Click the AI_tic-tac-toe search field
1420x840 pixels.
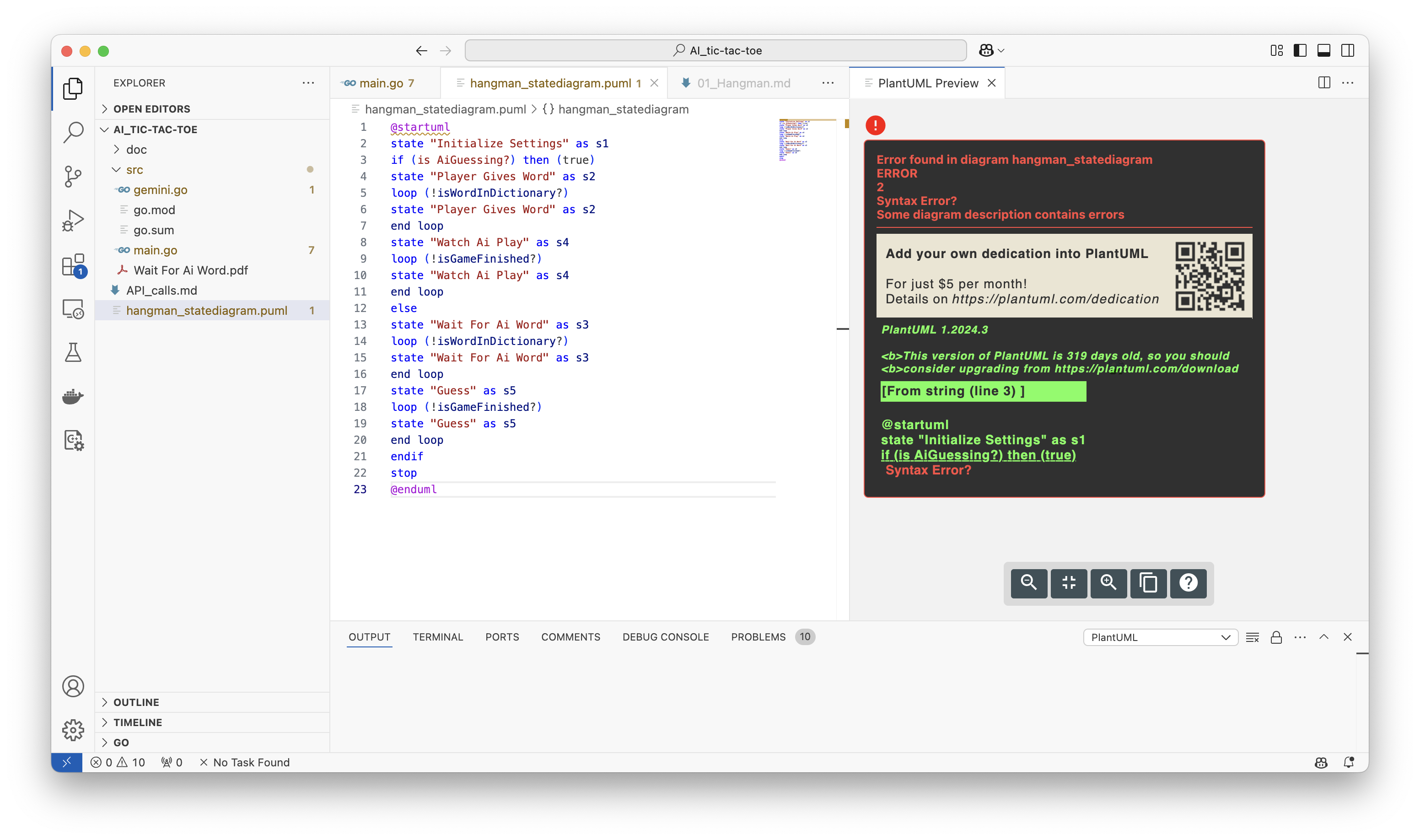715,50
